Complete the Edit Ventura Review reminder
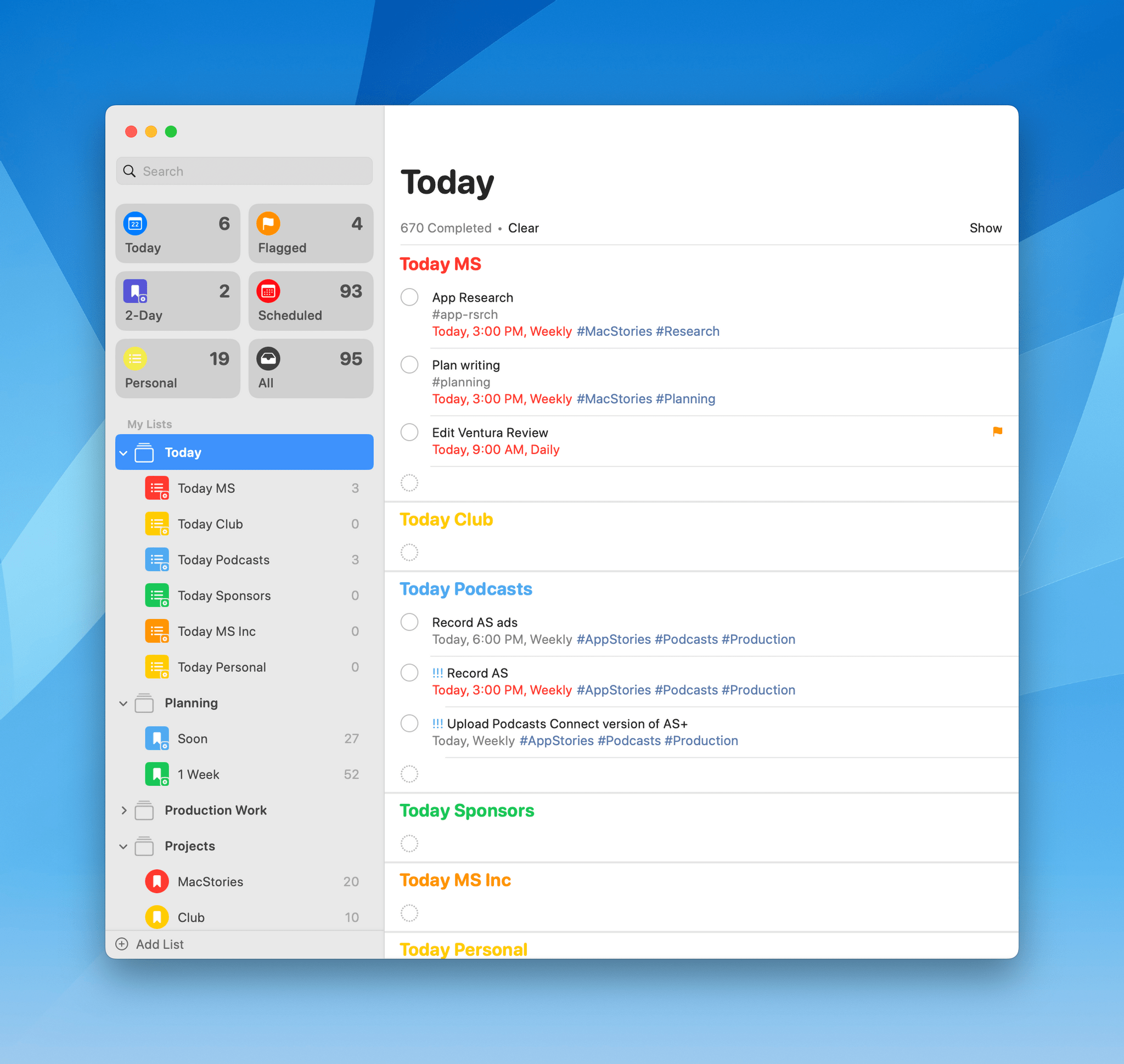The width and height of the screenshot is (1124, 1064). click(409, 432)
